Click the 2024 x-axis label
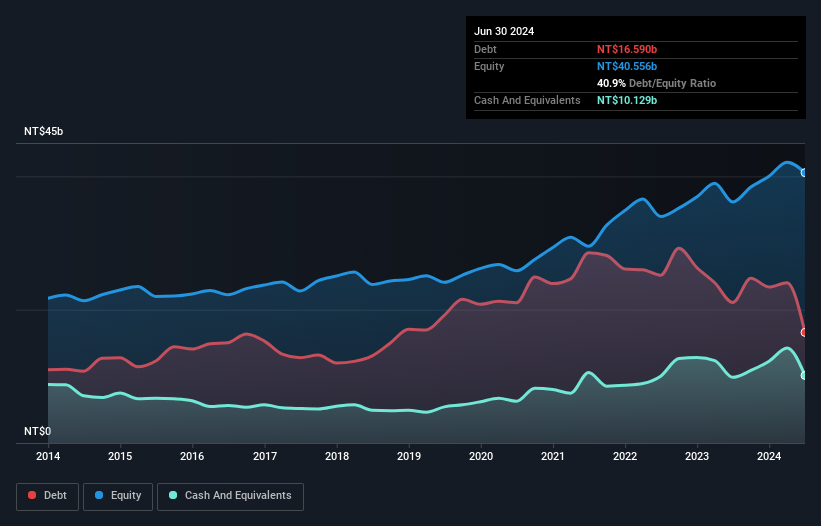This screenshot has width=821, height=526. coord(769,456)
